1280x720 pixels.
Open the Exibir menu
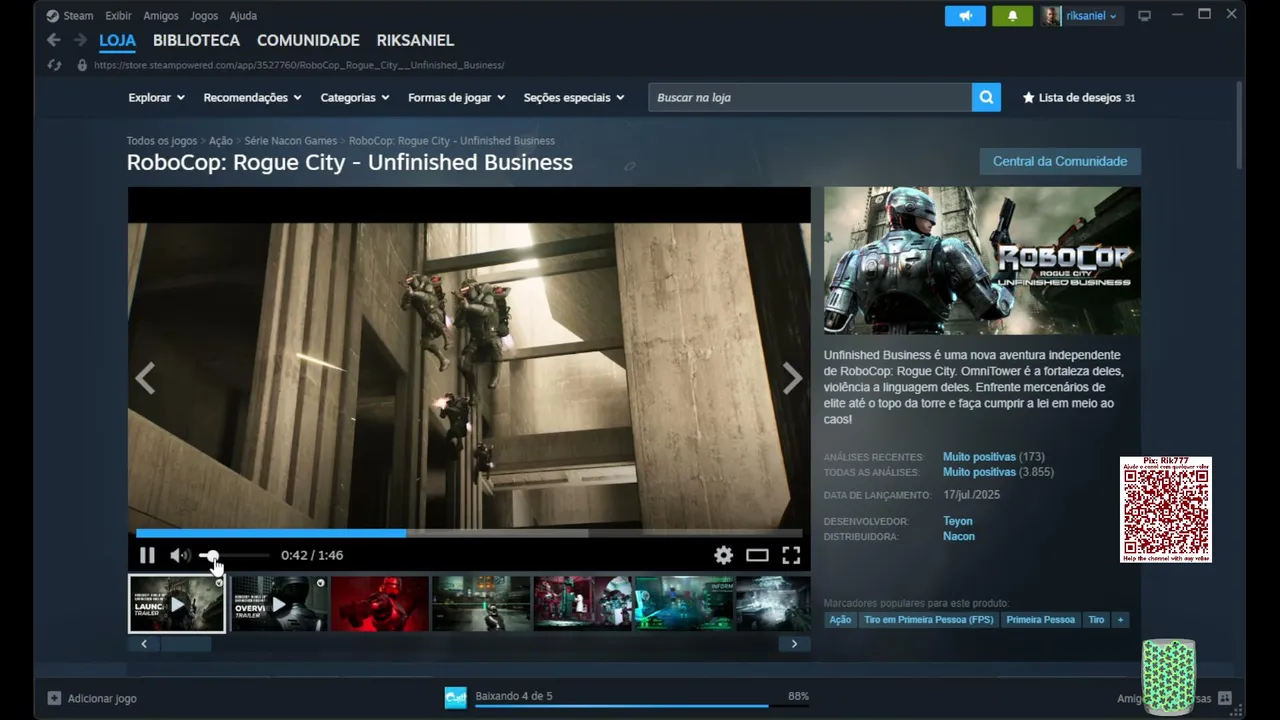click(x=118, y=16)
